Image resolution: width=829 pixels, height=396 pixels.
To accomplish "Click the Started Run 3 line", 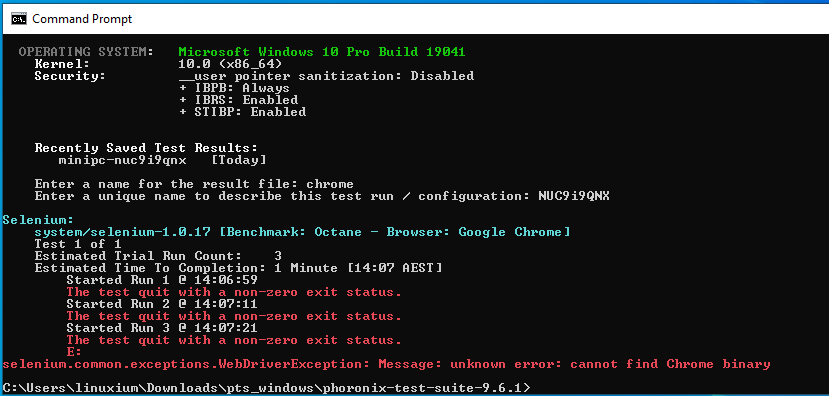I will coord(162,328).
